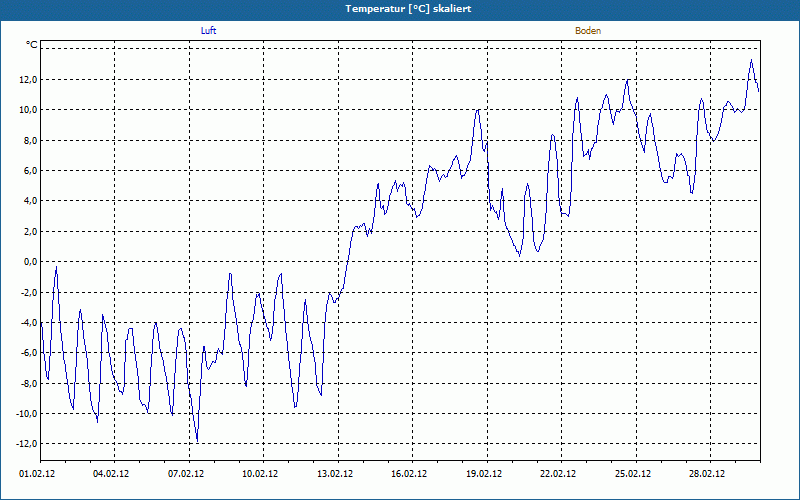Click the 10,0 y-axis value
The width and height of the screenshot is (800, 500).
(28, 110)
